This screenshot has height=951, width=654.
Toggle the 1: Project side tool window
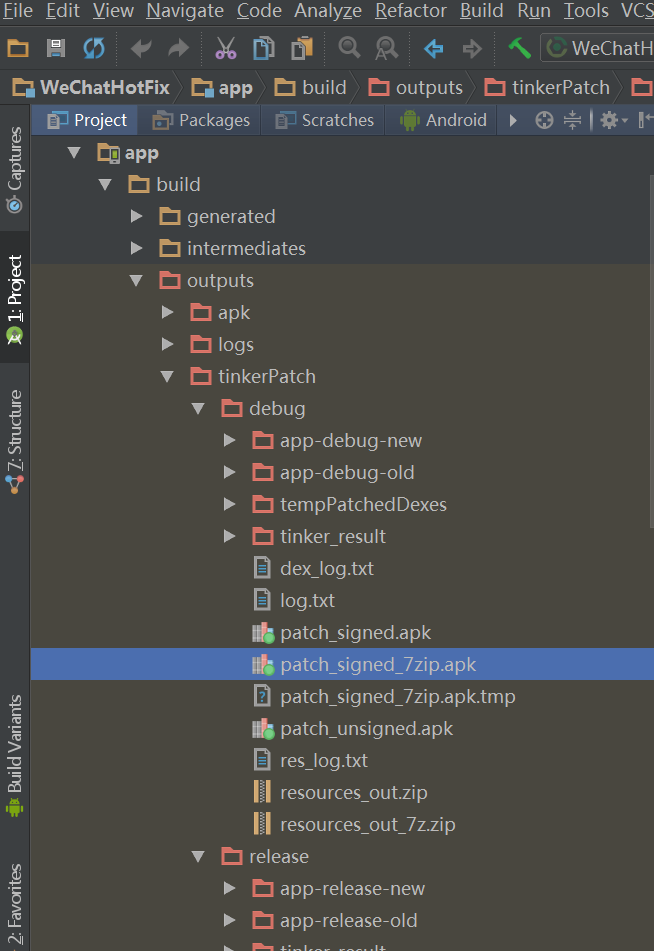click(15, 298)
